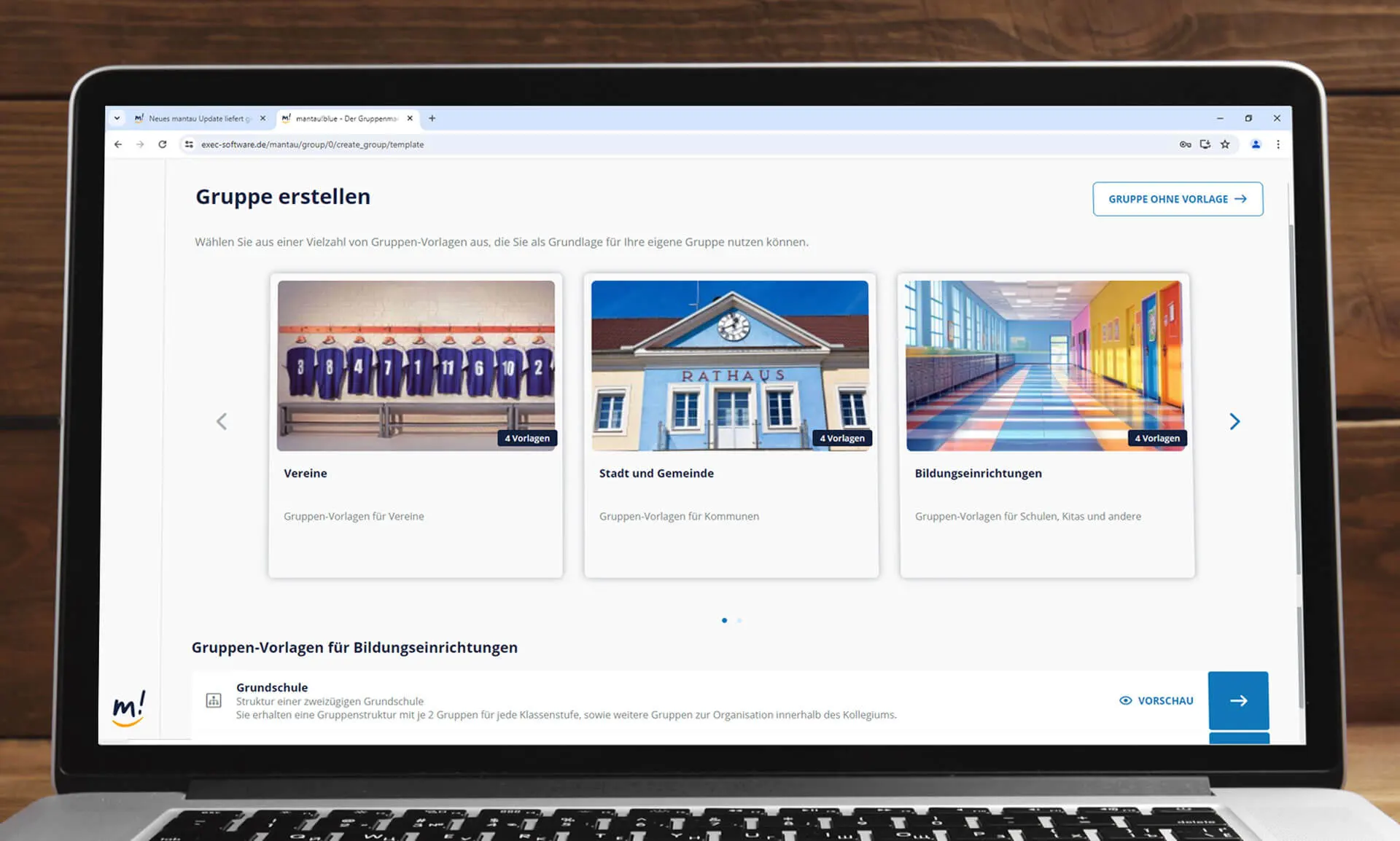Click the browser back arrow
This screenshot has height=841, width=1400.
[x=118, y=144]
